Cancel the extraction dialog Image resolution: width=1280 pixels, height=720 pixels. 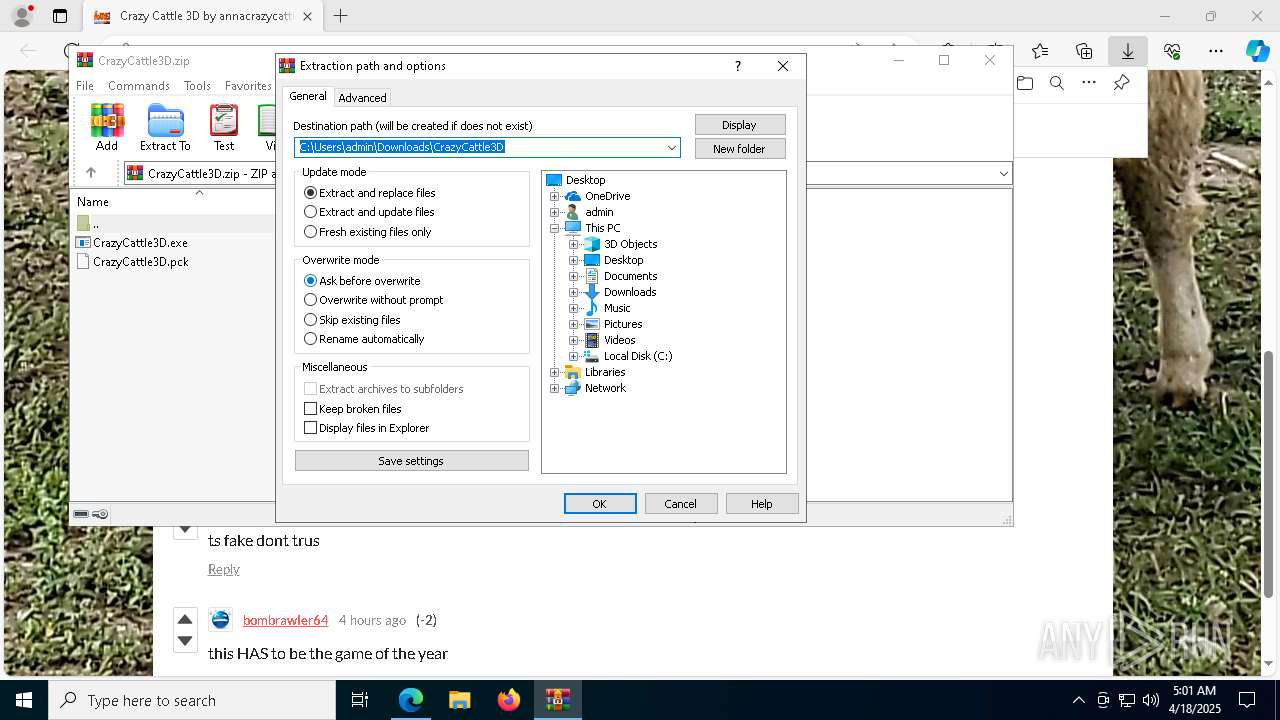[681, 504]
